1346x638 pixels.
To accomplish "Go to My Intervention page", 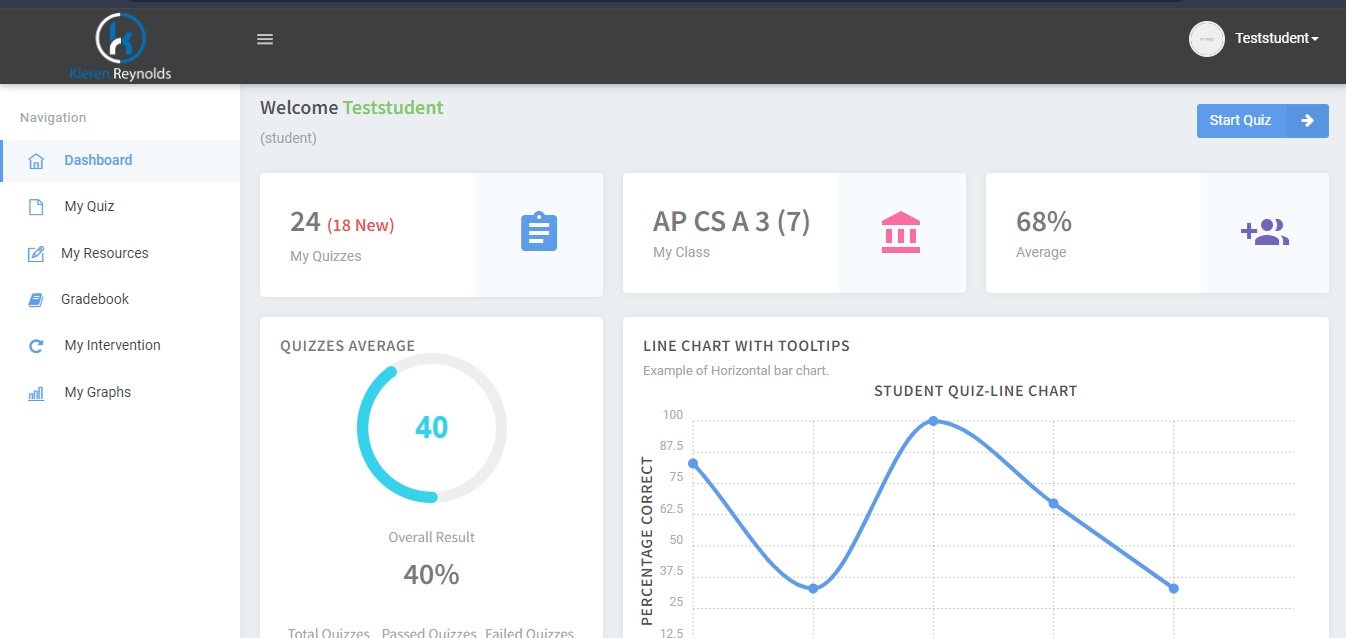I will tap(112, 345).
